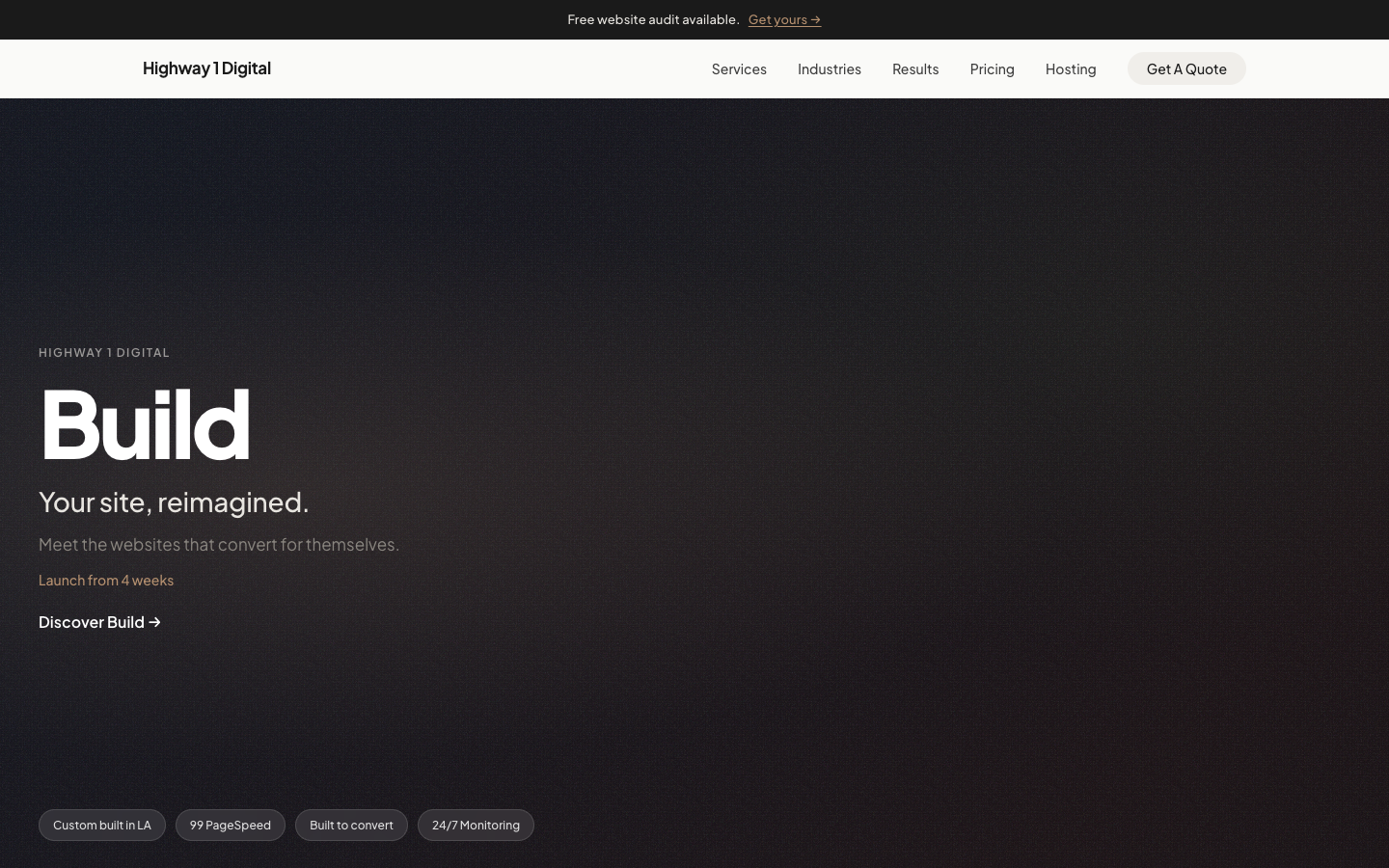Click the HIGHWAY 1 DIGITAL eyebrow text
Image resolution: width=1389 pixels, height=868 pixels.
104,352
